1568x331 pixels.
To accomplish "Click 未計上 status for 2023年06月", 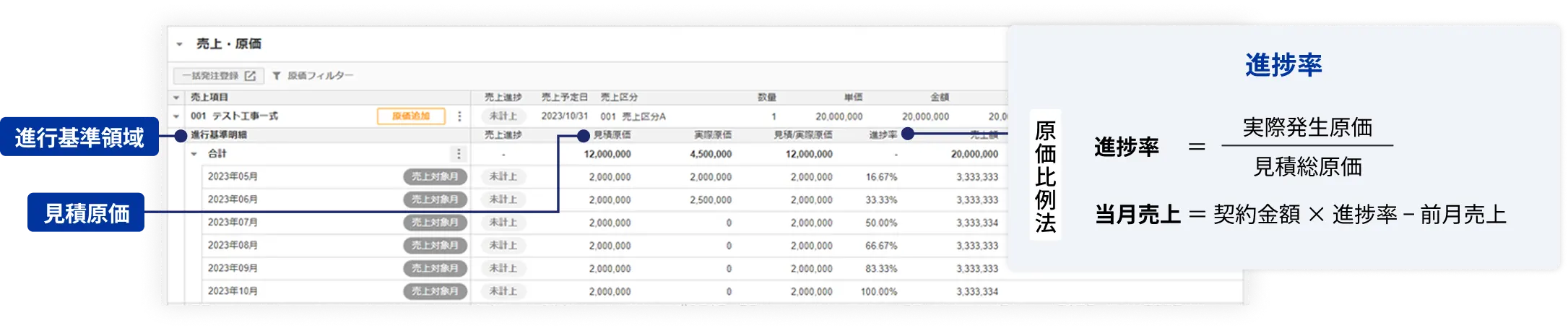I will 503,199.
